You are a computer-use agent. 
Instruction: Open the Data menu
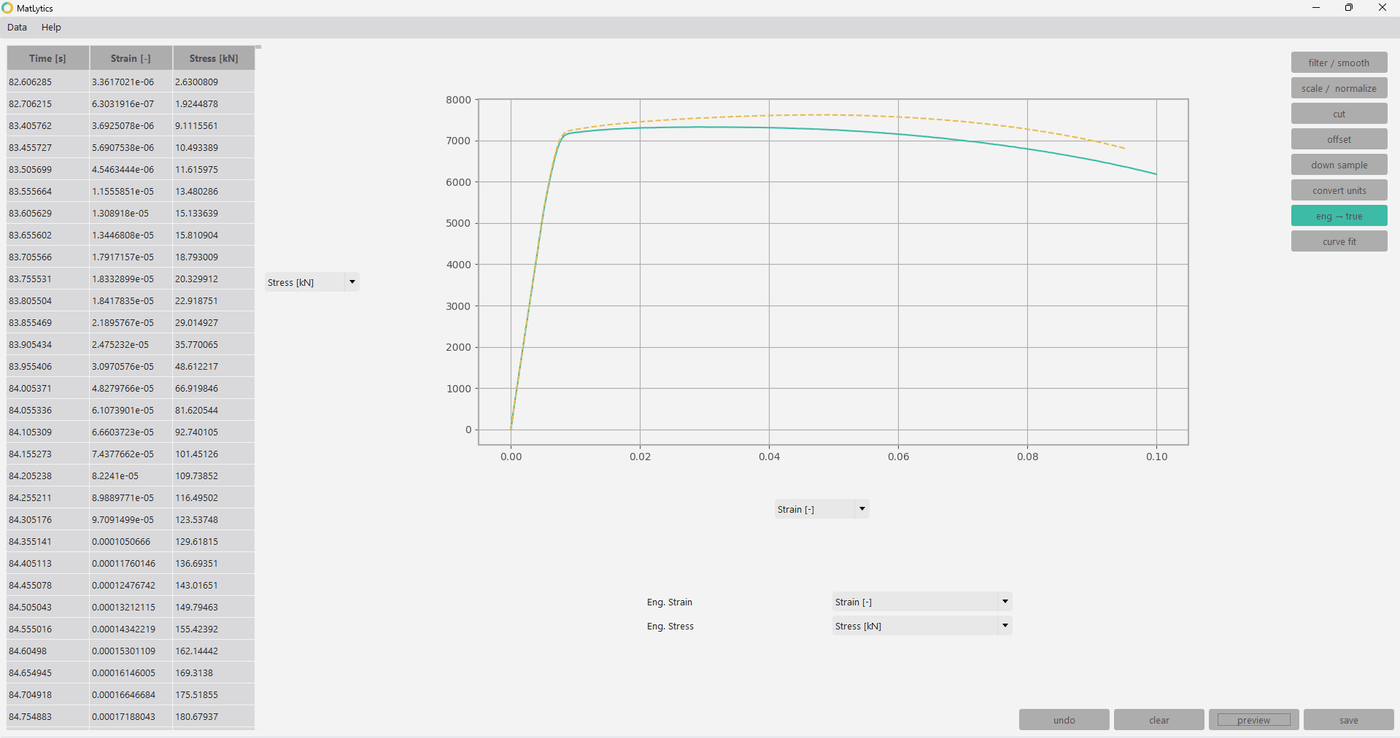coord(16,27)
